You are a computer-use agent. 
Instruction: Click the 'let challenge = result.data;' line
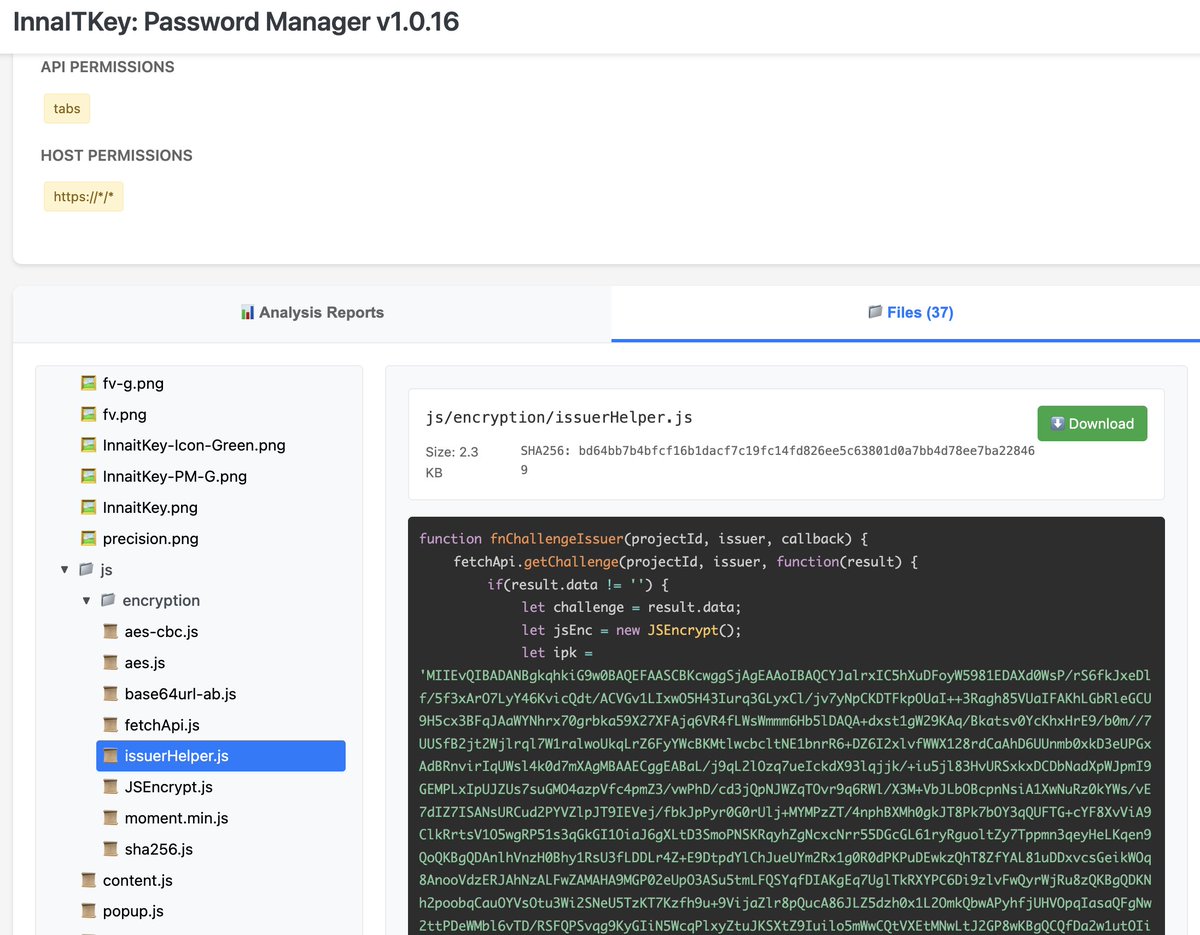click(631, 607)
